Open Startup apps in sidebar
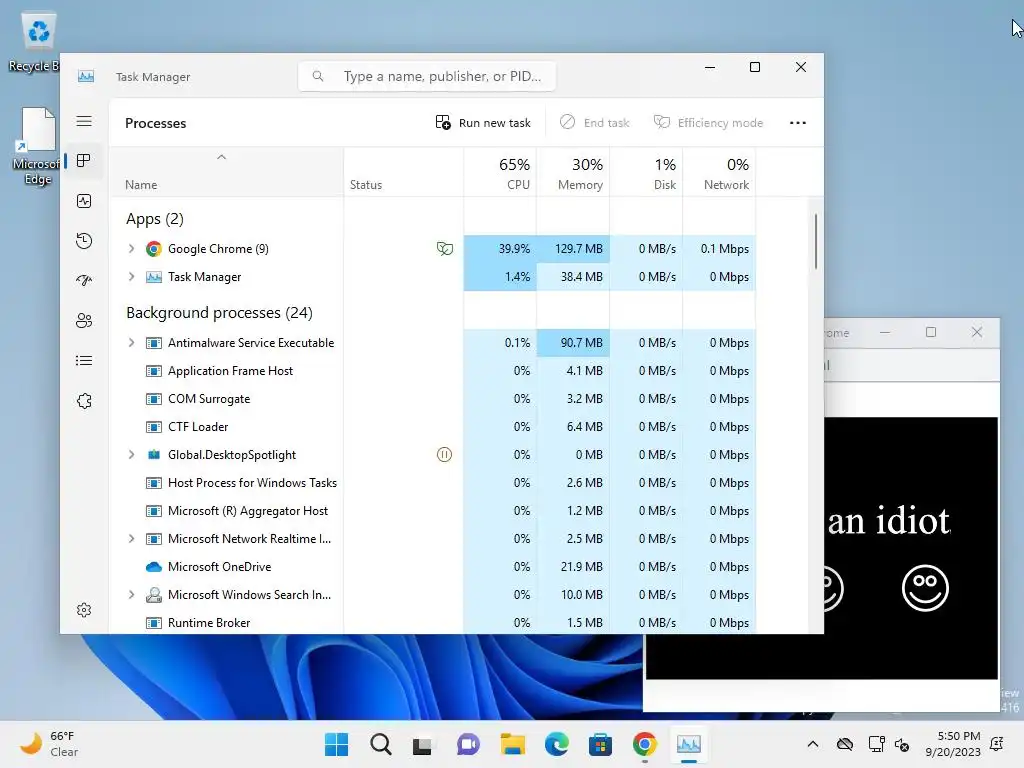The height and width of the screenshot is (768, 1024). [84, 281]
